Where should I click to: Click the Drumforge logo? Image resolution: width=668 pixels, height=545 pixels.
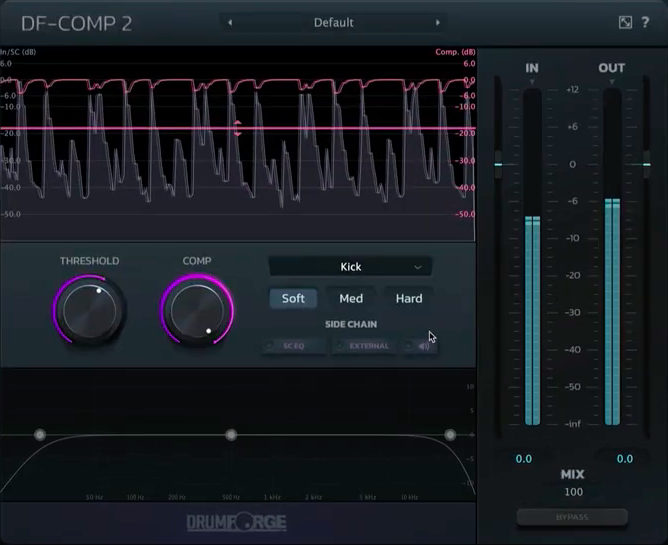[236, 522]
